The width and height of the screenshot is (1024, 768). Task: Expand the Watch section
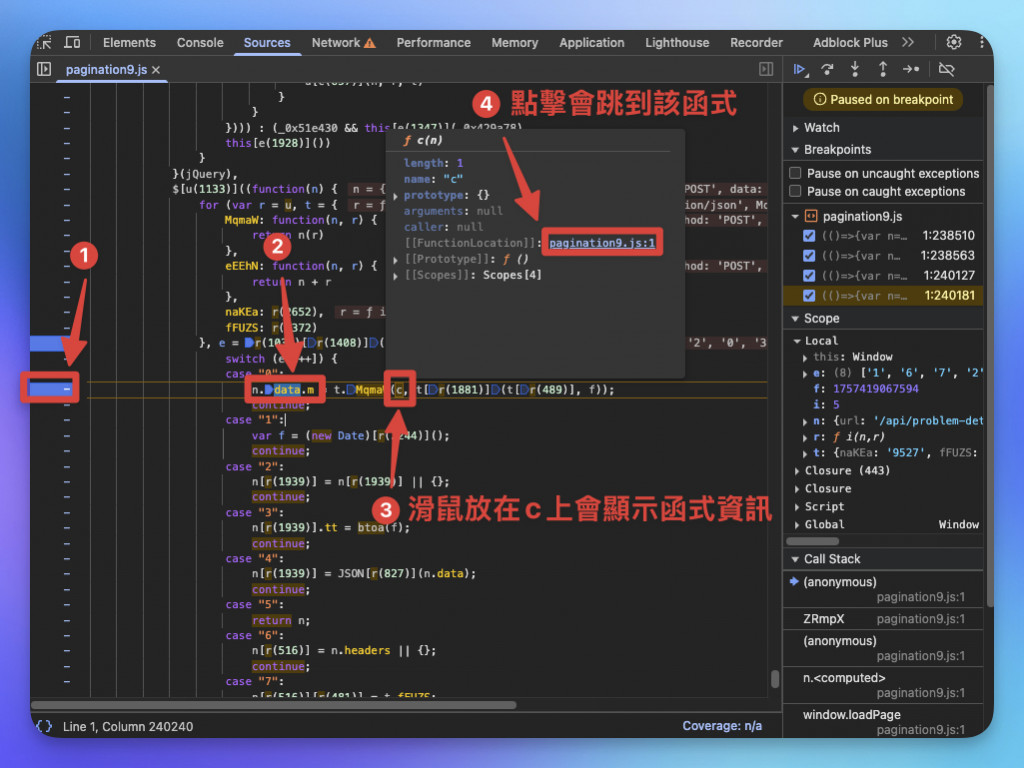795,128
